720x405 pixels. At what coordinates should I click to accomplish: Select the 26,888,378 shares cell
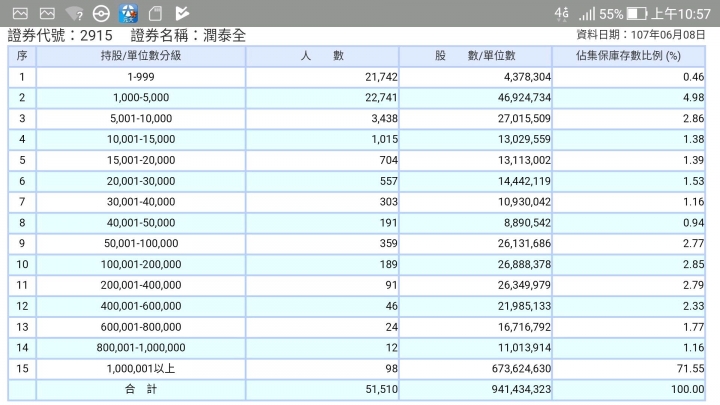(x=476, y=264)
